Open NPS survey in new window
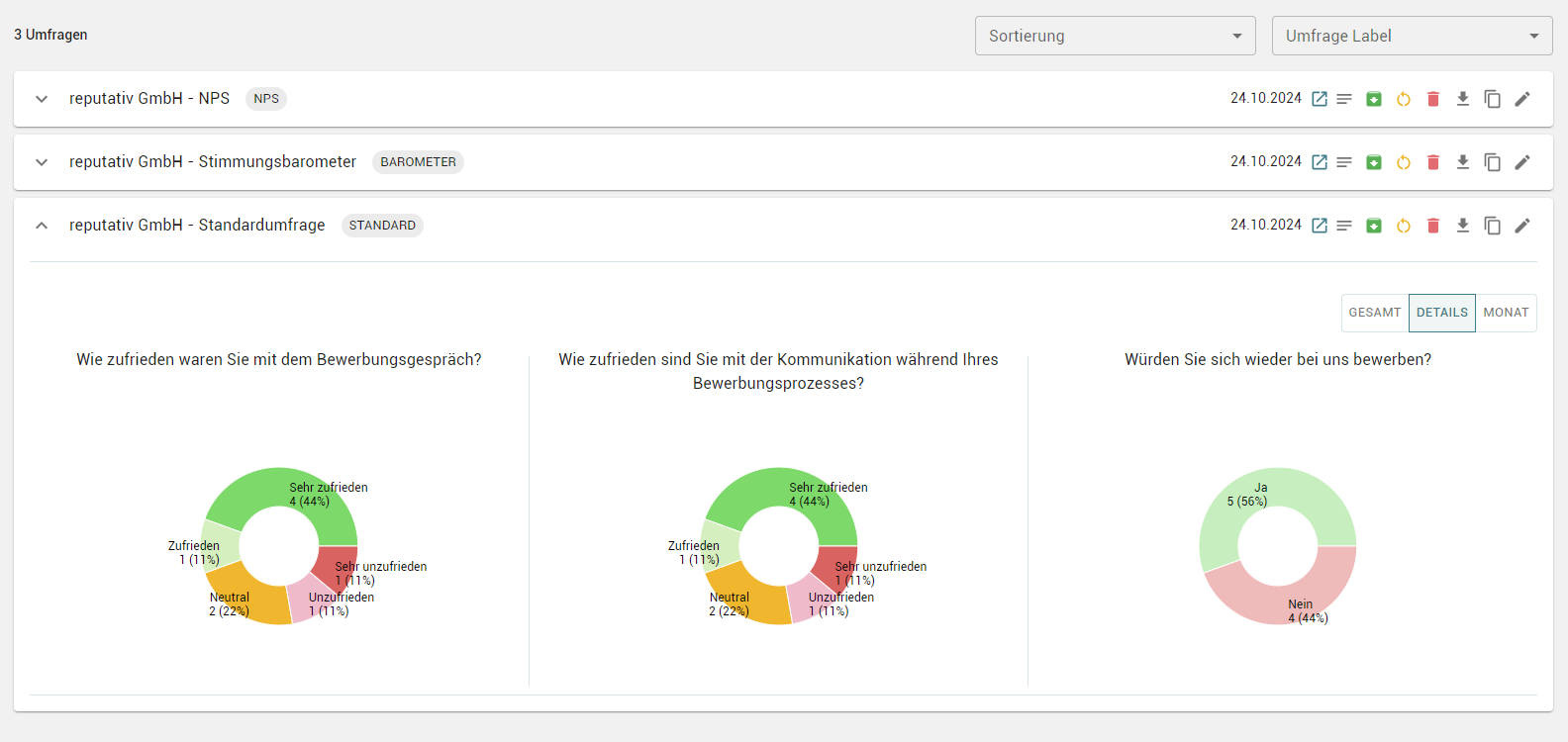The width and height of the screenshot is (1568, 742). tap(1320, 99)
